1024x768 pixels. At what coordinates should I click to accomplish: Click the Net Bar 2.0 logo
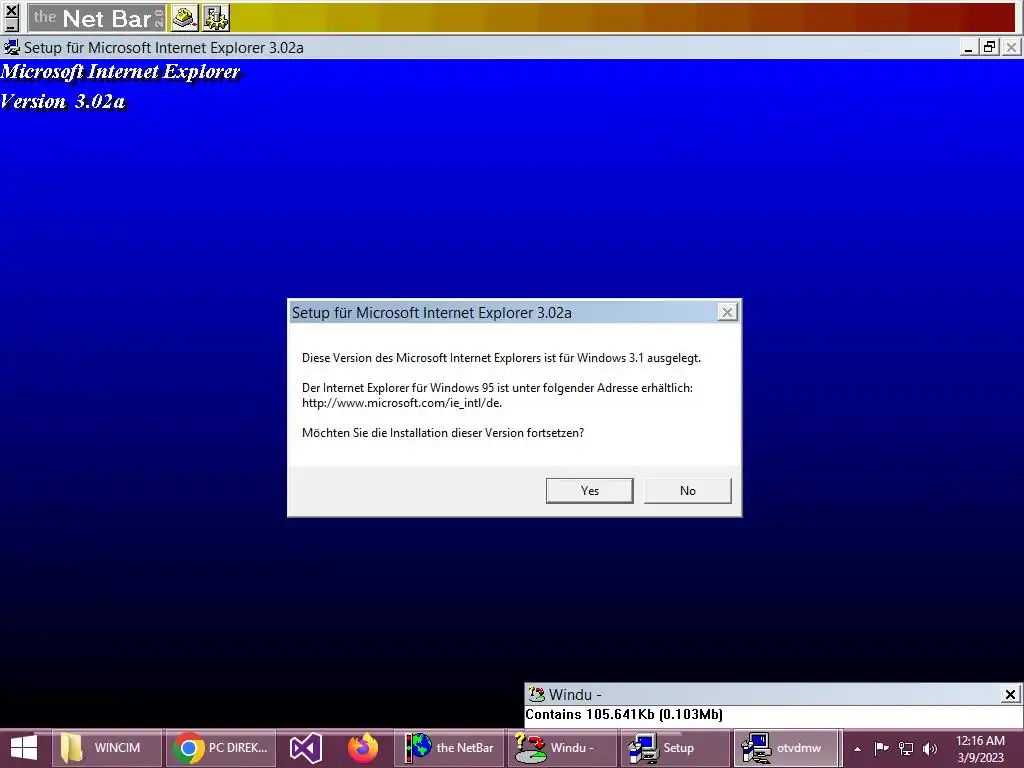[97, 18]
